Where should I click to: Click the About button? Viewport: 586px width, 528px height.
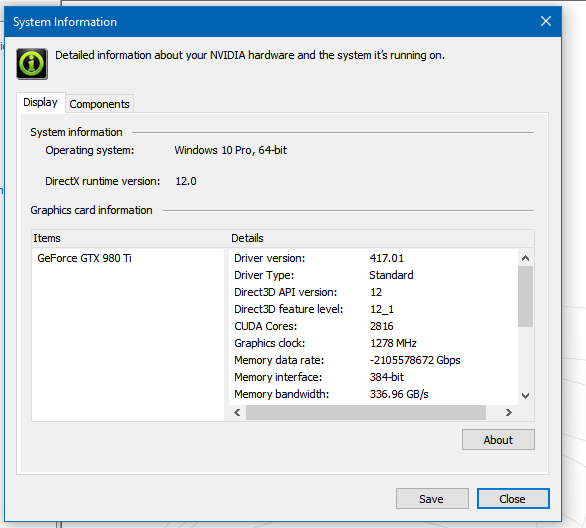(498, 440)
